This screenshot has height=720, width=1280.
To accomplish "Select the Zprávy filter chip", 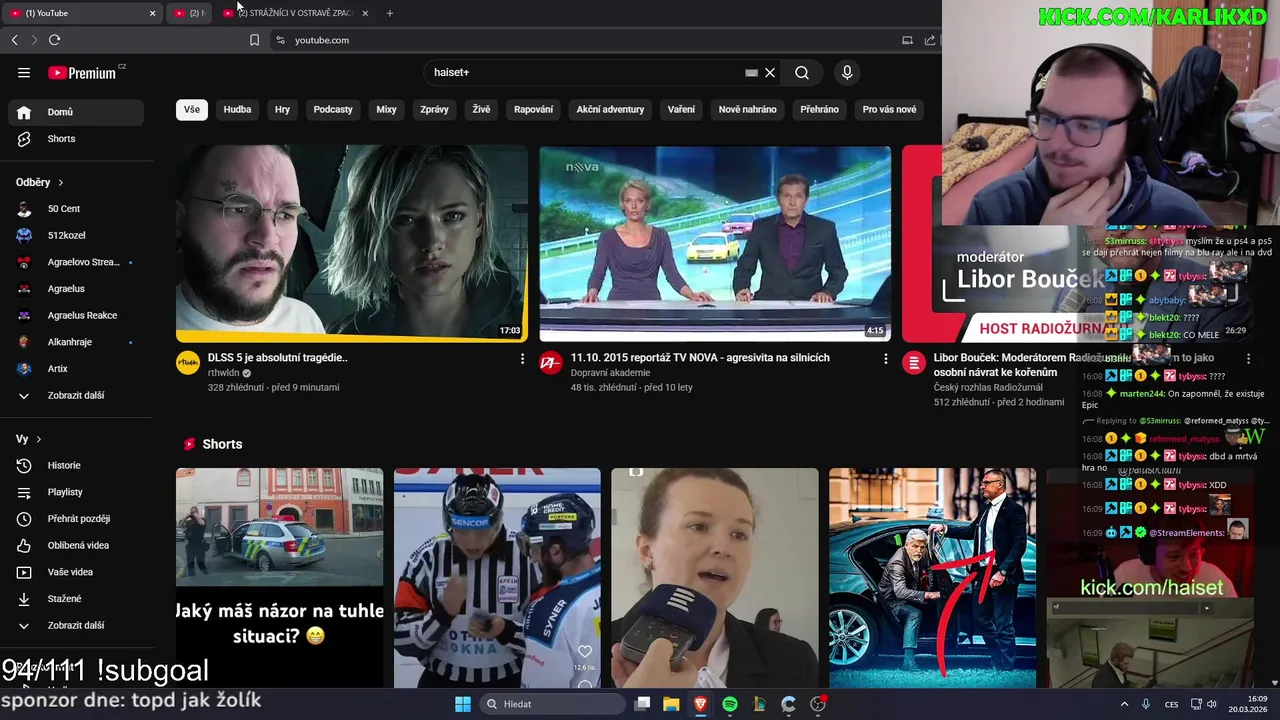I will point(434,110).
